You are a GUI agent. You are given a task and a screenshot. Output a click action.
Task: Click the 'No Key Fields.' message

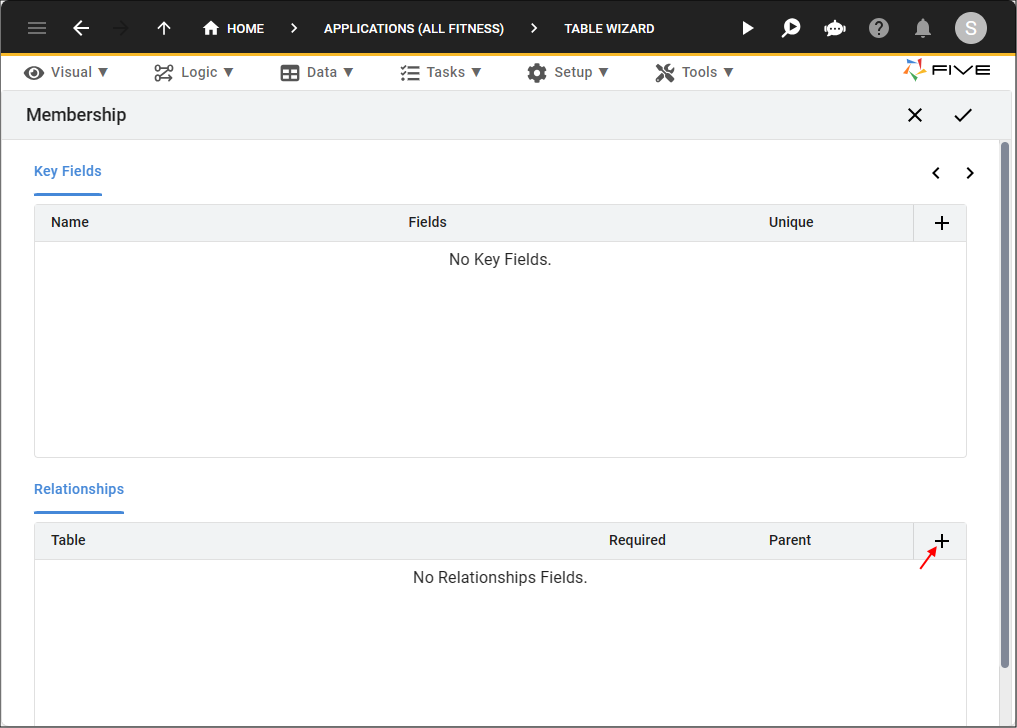point(500,260)
